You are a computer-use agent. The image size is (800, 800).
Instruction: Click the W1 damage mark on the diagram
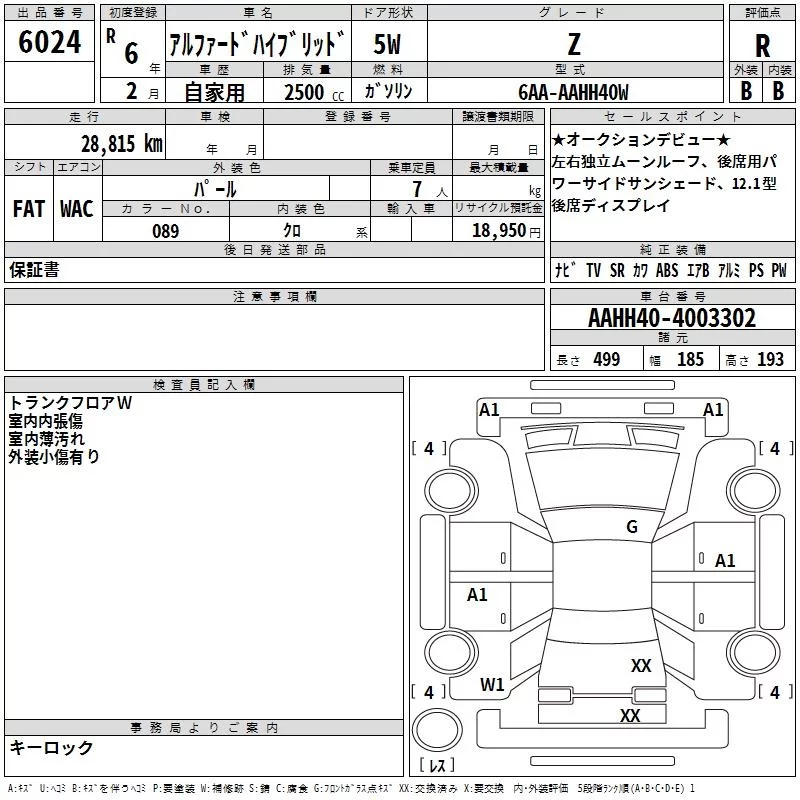[492, 685]
